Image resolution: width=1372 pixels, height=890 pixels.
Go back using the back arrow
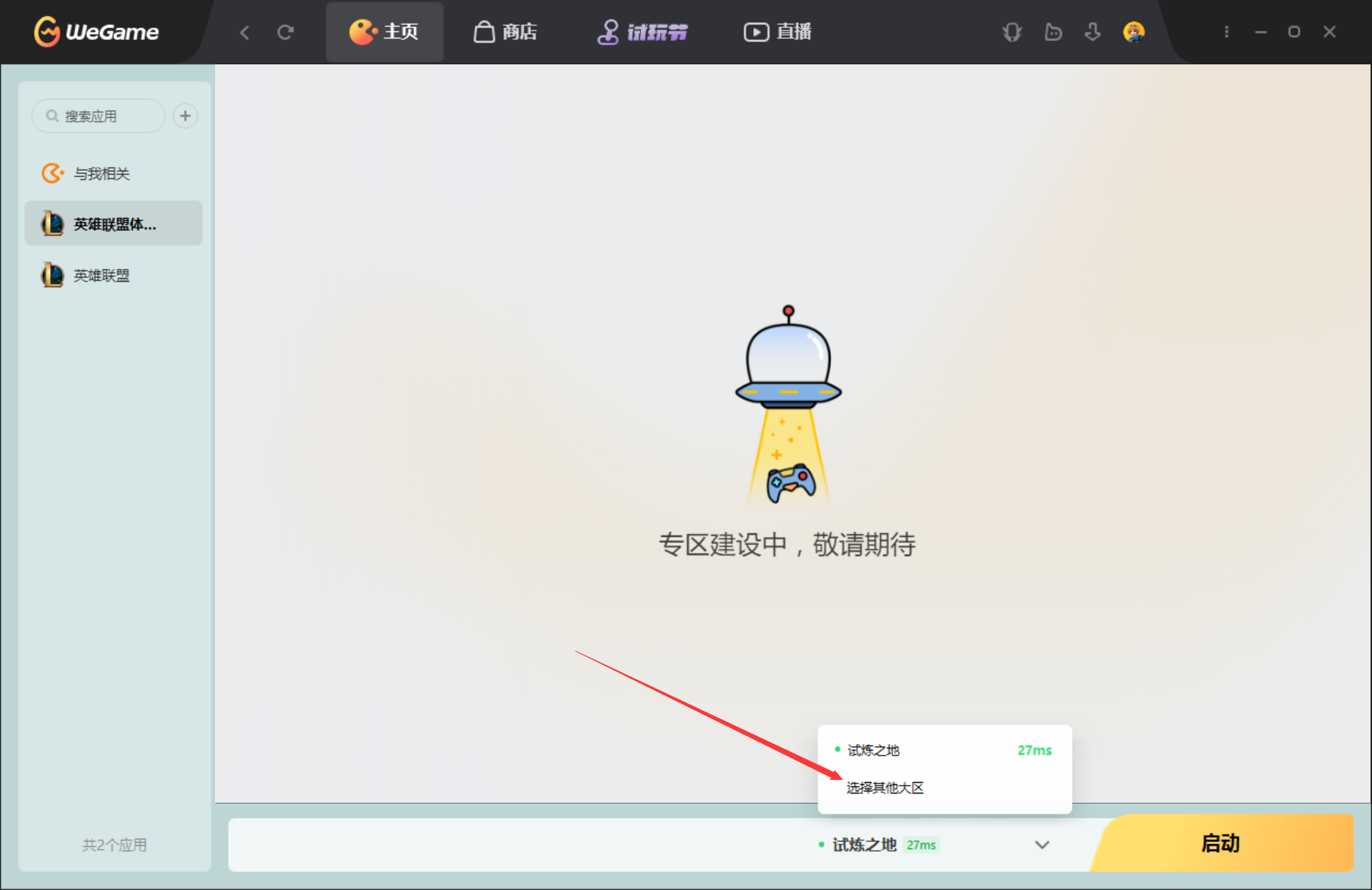(245, 32)
